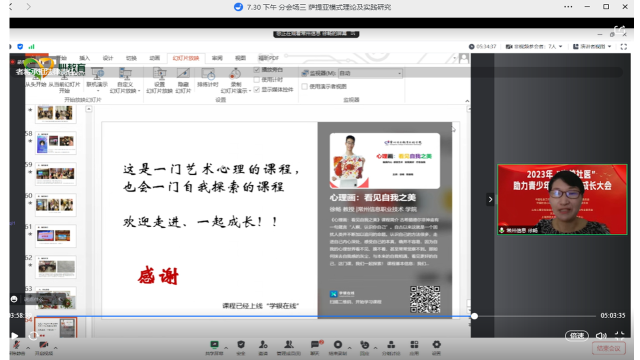Expand the arrow next to 共享屏幕
This screenshot has width=640, height=360.
(x=226, y=348)
